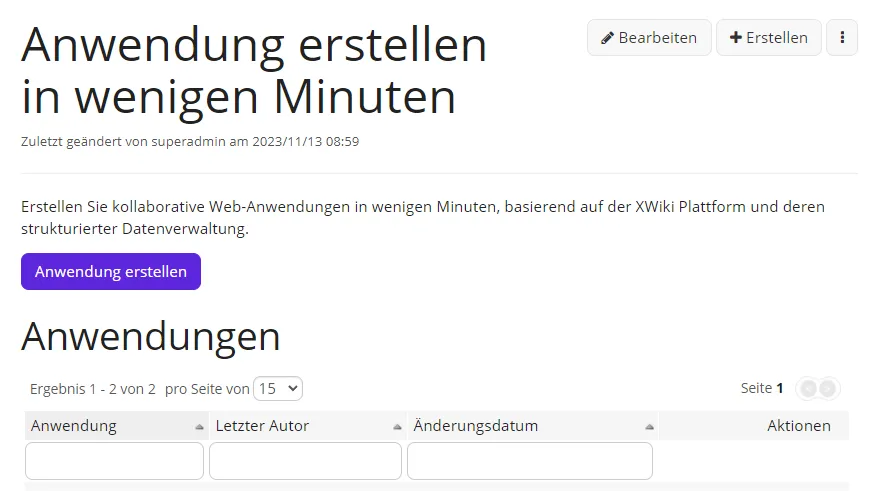
Task: Click the previous page pagination arrow
Action: [x=808, y=388]
